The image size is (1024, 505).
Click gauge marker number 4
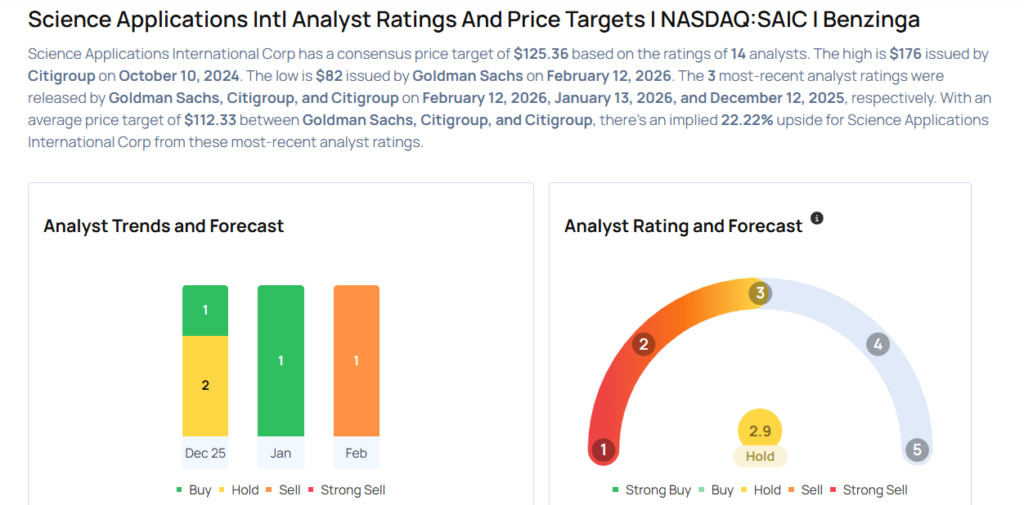click(x=877, y=345)
